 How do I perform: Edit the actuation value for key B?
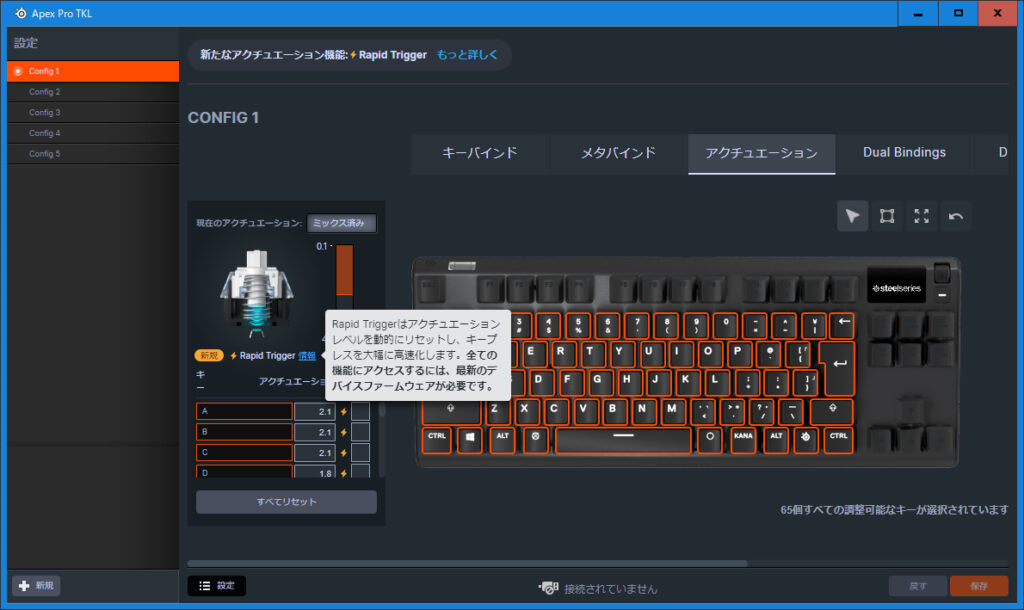click(314, 432)
